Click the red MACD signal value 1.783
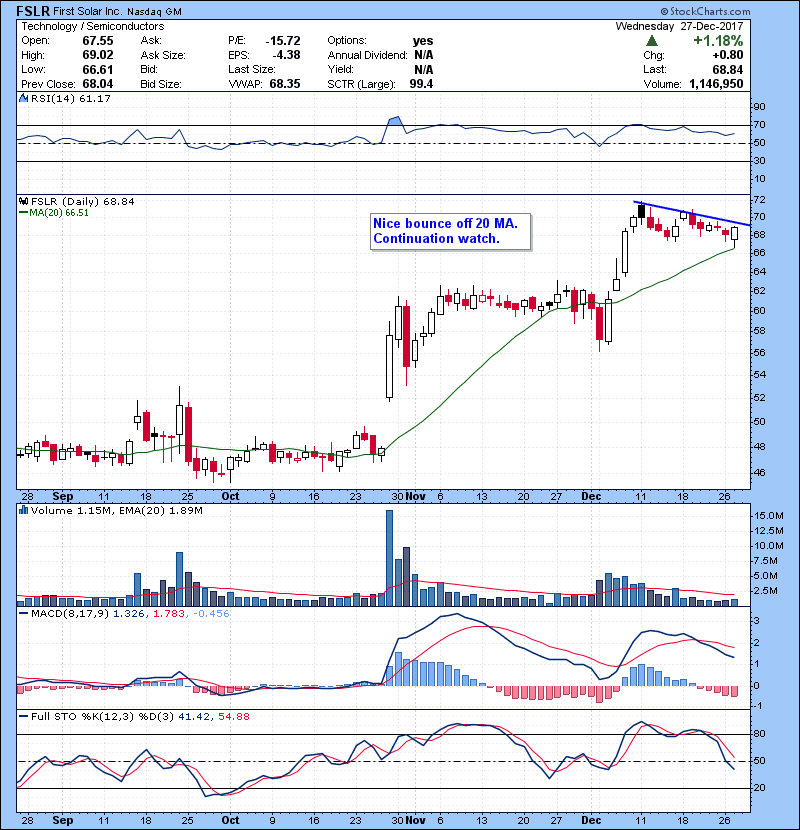Image resolution: width=800 pixels, height=830 pixels. point(169,614)
